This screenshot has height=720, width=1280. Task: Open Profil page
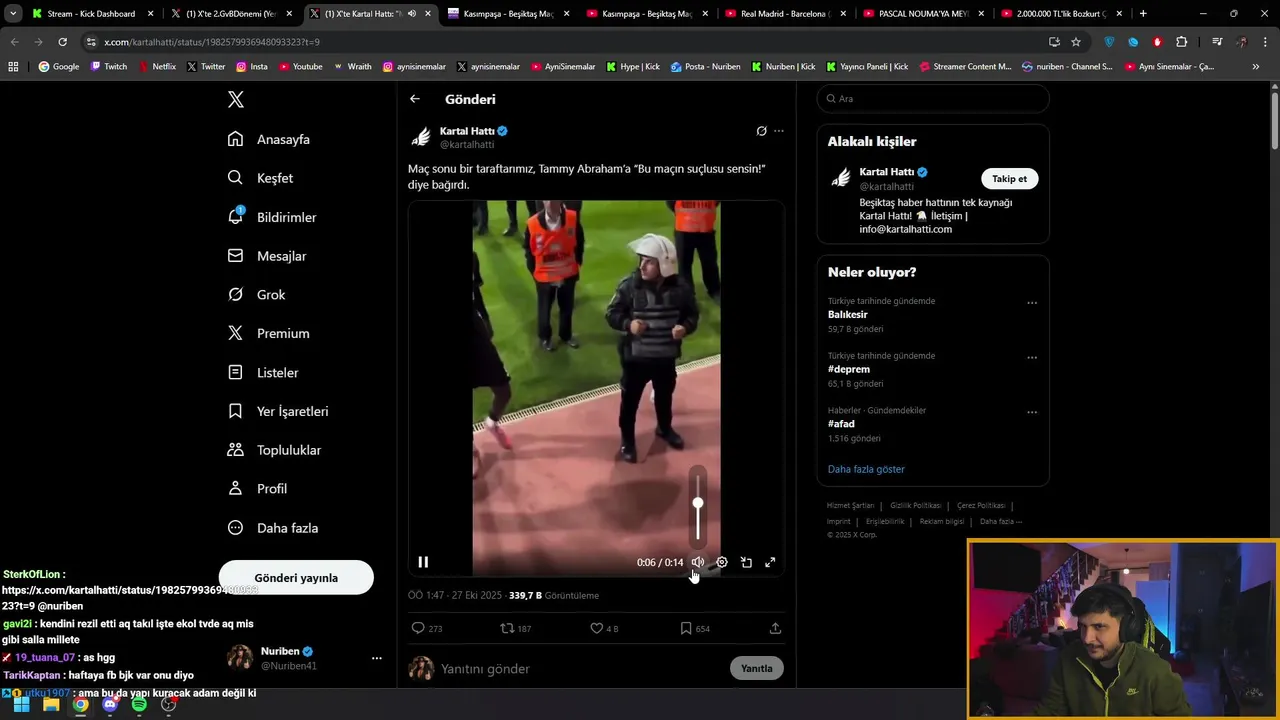coord(257,489)
